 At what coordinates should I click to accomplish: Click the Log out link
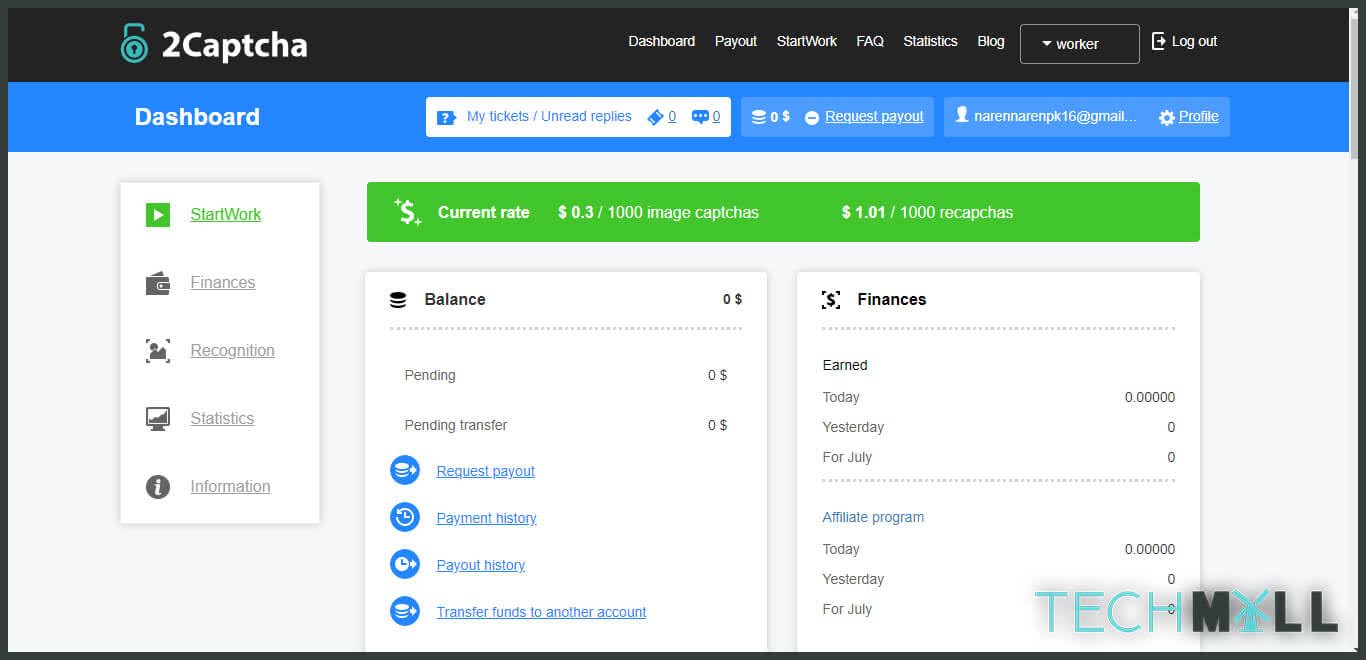point(1194,41)
